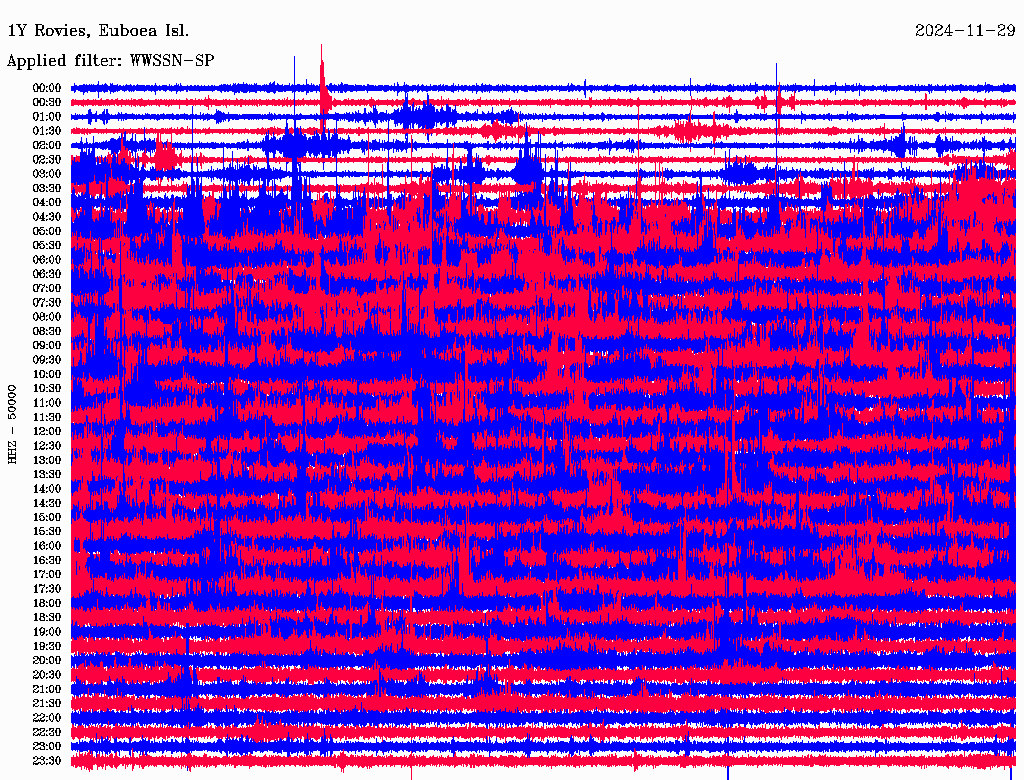
Task: Select the 17:00 time label
Action: [46, 575]
